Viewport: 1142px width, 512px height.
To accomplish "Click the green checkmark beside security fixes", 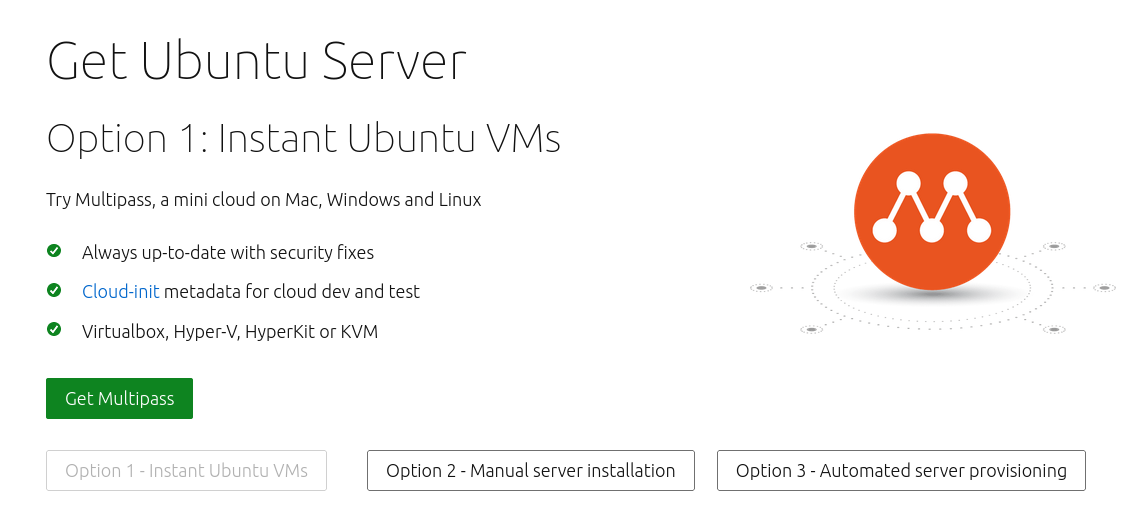I will [x=54, y=251].
